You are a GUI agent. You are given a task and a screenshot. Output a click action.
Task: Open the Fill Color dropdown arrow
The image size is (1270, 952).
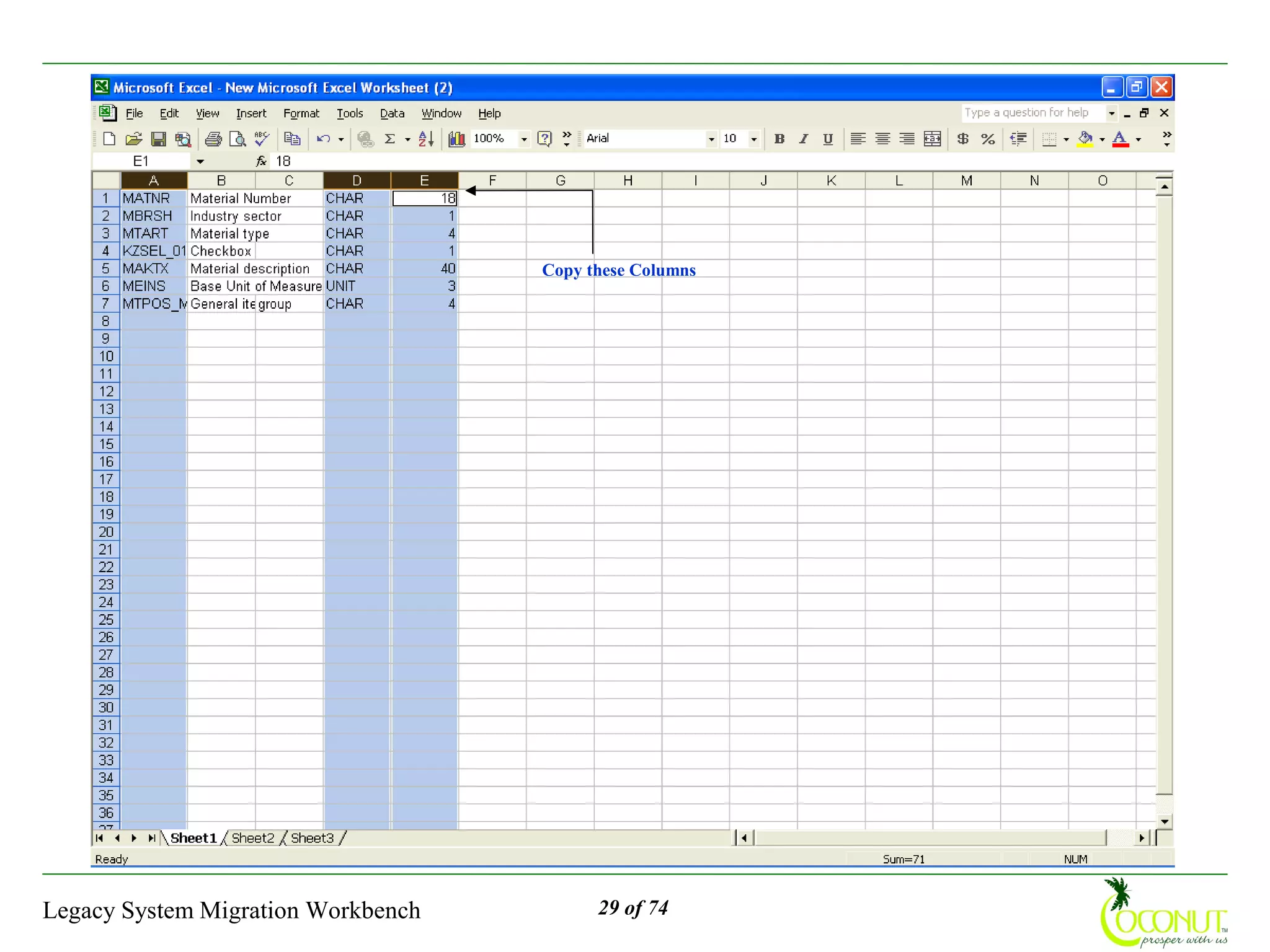pos(1102,139)
